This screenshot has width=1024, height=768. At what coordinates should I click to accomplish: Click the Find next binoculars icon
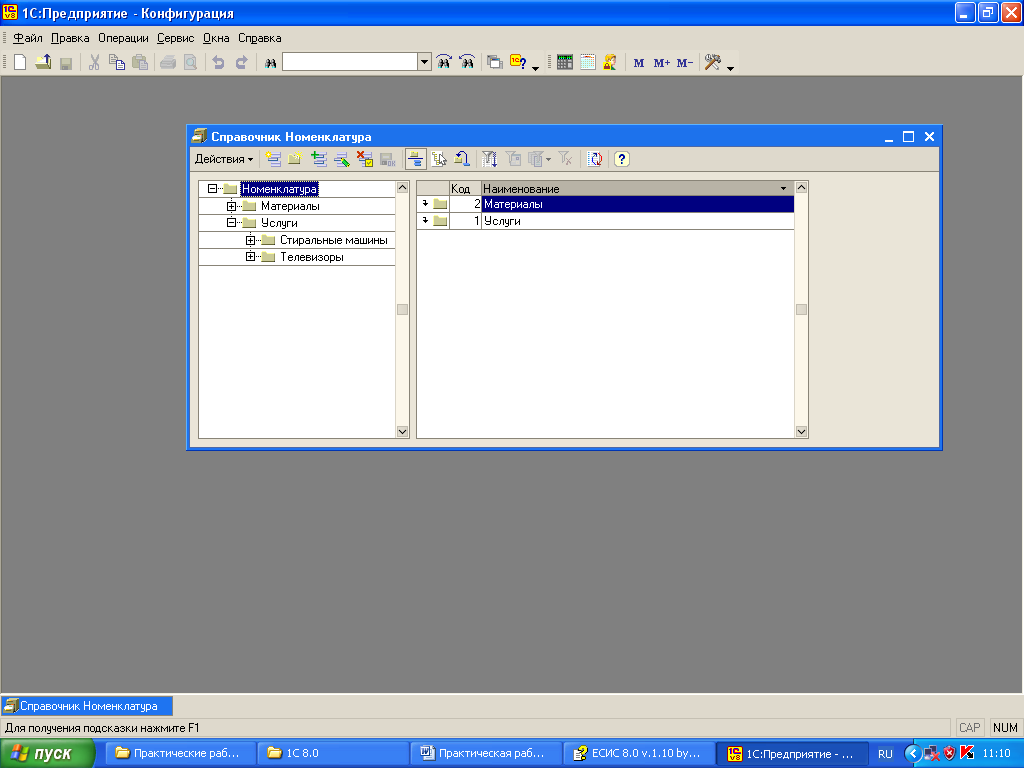(x=444, y=63)
